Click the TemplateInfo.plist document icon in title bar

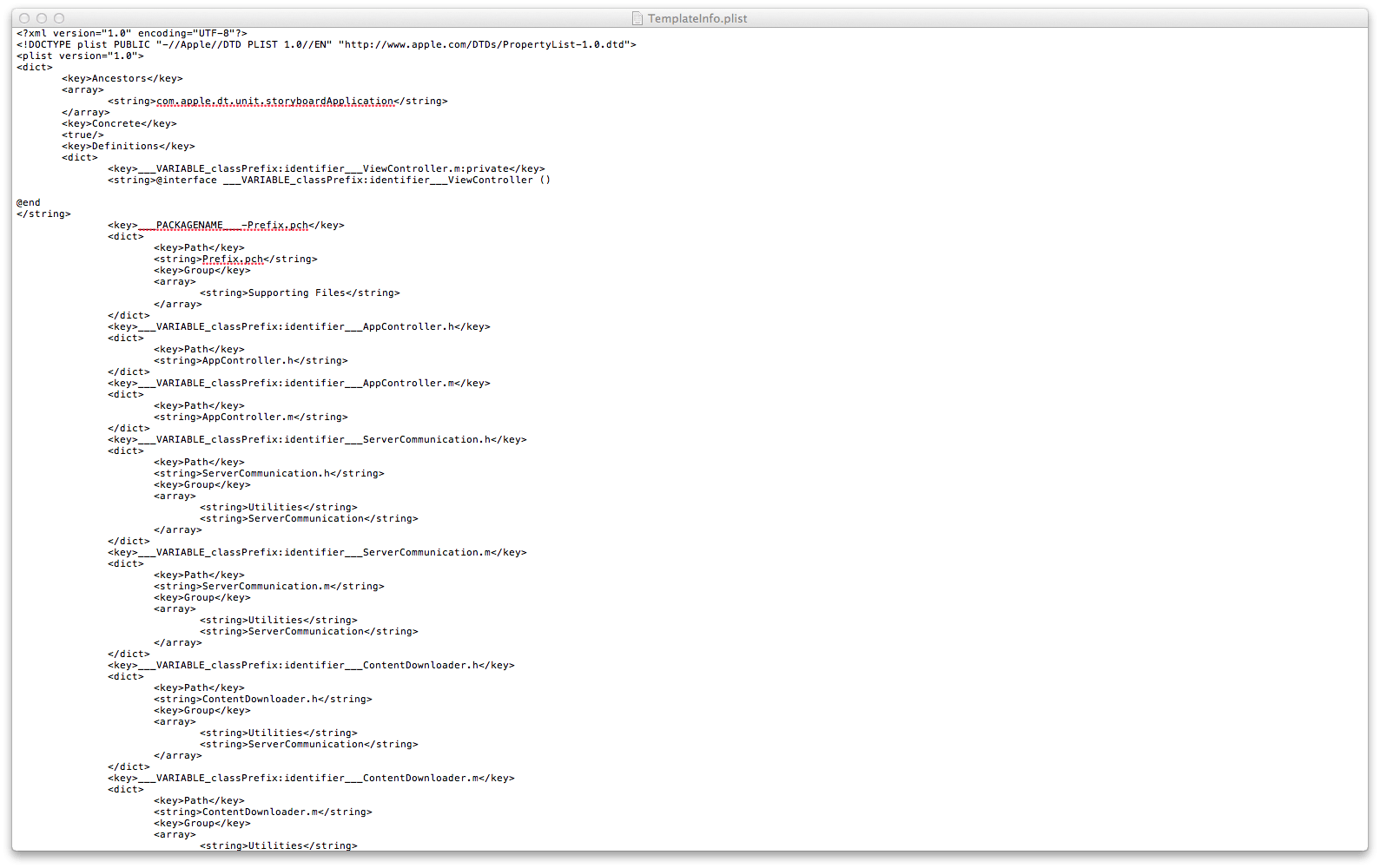(x=637, y=18)
